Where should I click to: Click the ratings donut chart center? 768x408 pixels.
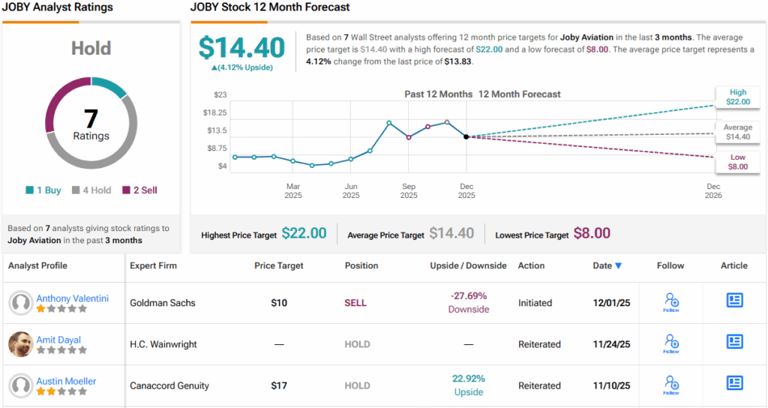(x=91, y=122)
